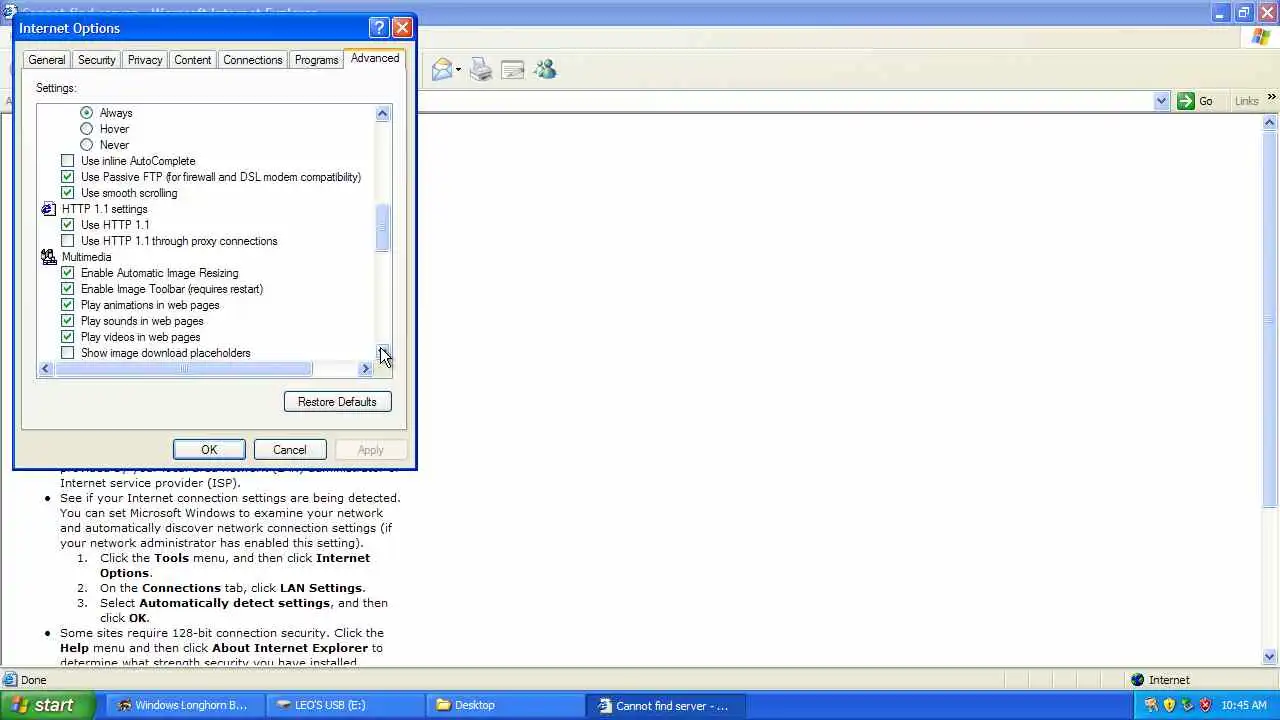The image size is (1280, 720).
Task: Click the Go button label
Action: point(1206,101)
